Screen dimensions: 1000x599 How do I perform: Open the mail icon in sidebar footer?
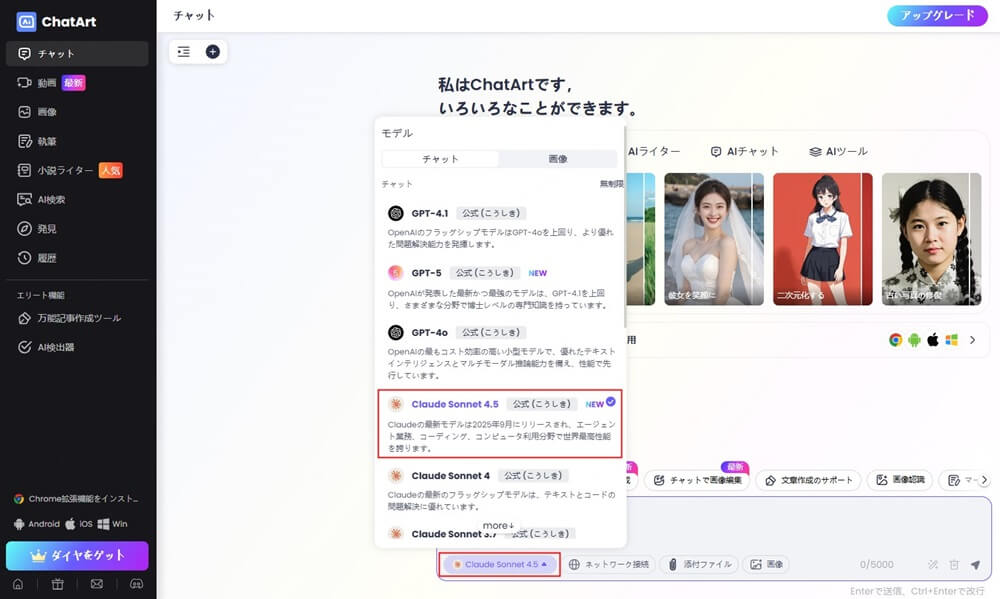coord(97,584)
